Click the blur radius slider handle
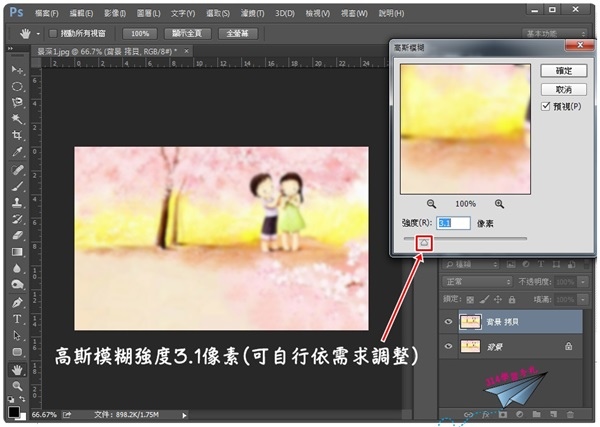Viewport: 600px width, 427px height. pos(424,243)
